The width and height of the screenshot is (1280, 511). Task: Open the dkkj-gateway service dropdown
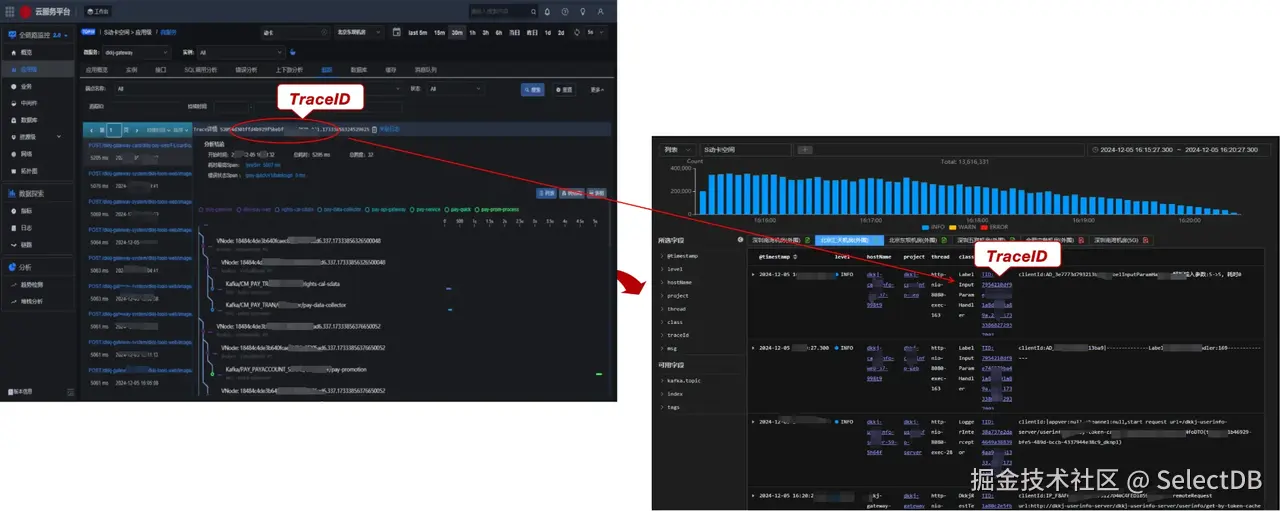pyautogui.click(x=137, y=52)
